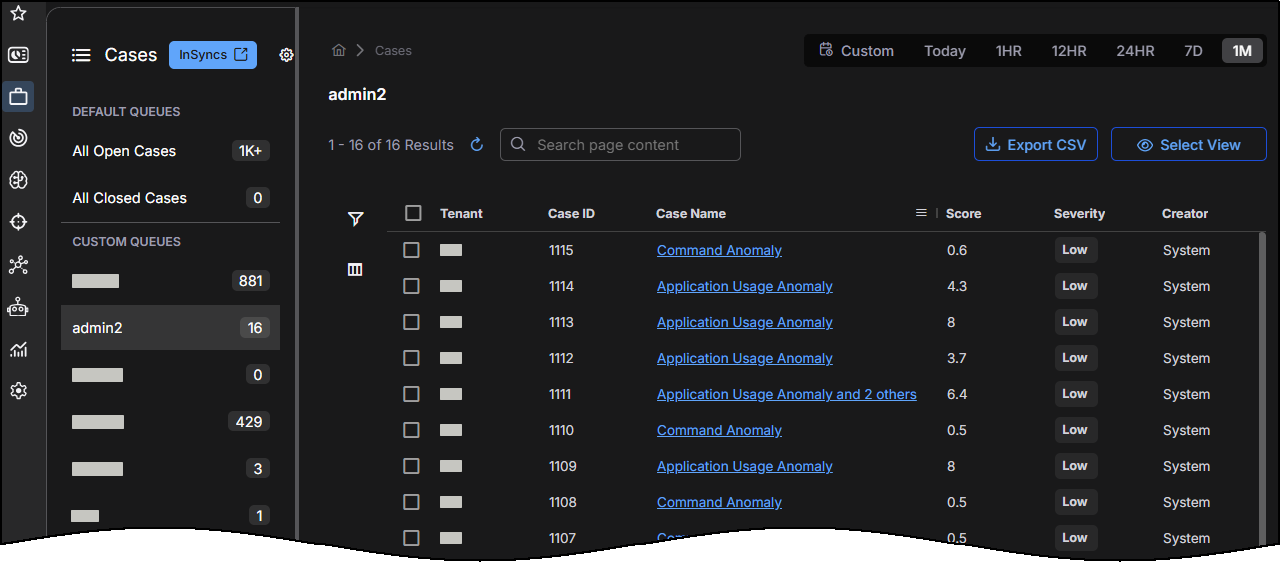Select the checkbox for case 1111
The height and width of the screenshot is (562, 1280).
point(411,394)
